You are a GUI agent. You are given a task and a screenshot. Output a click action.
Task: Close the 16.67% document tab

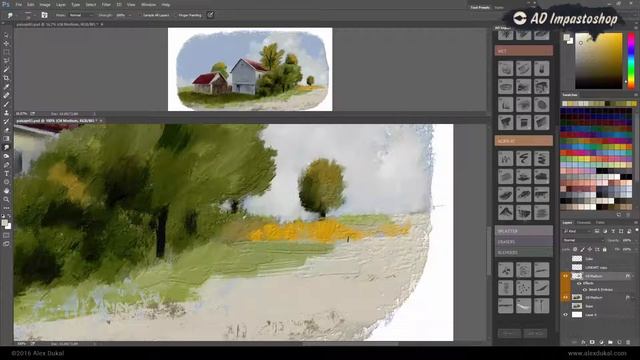coord(102,24)
